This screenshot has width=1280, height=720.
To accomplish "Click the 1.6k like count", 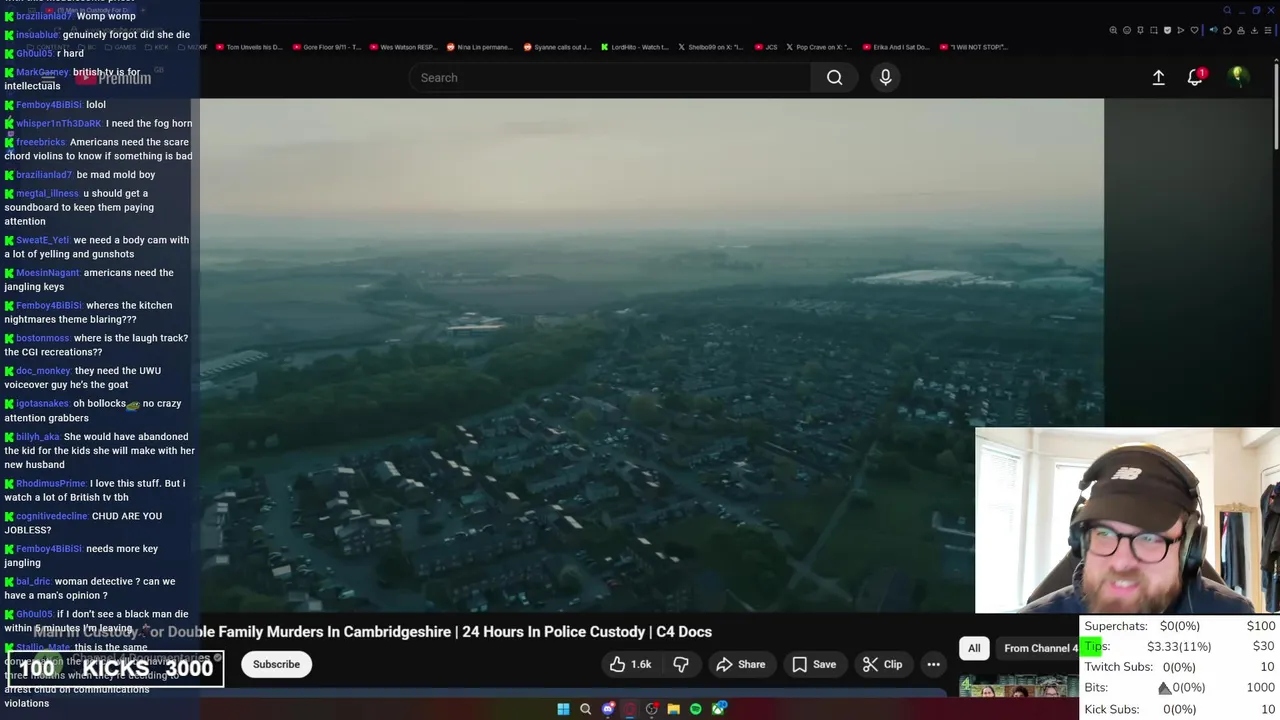I will click(x=641, y=664).
